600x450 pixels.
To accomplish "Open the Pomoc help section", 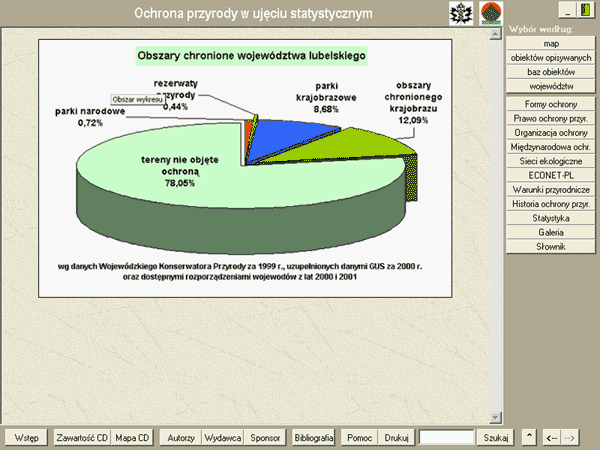I will point(359,438).
